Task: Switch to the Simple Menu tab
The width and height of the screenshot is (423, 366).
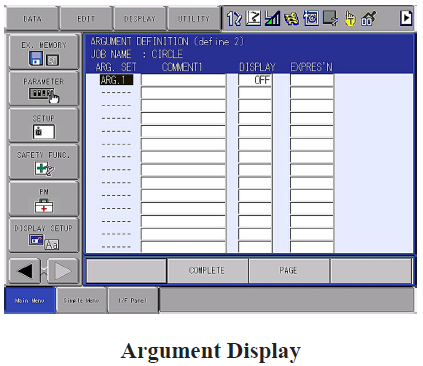Action: [81, 300]
